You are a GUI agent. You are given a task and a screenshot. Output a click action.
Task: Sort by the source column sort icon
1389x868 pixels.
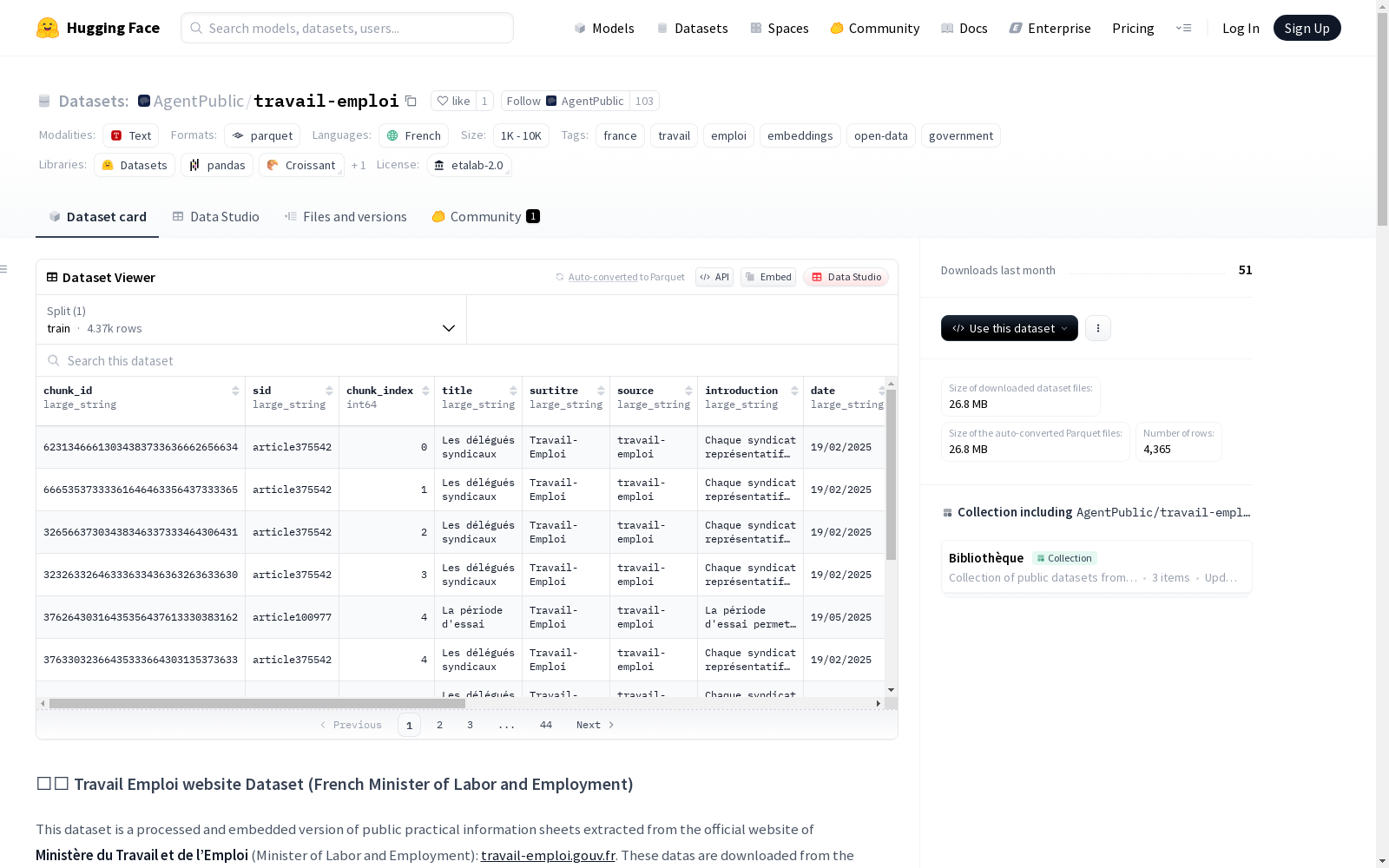(x=688, y=391)
